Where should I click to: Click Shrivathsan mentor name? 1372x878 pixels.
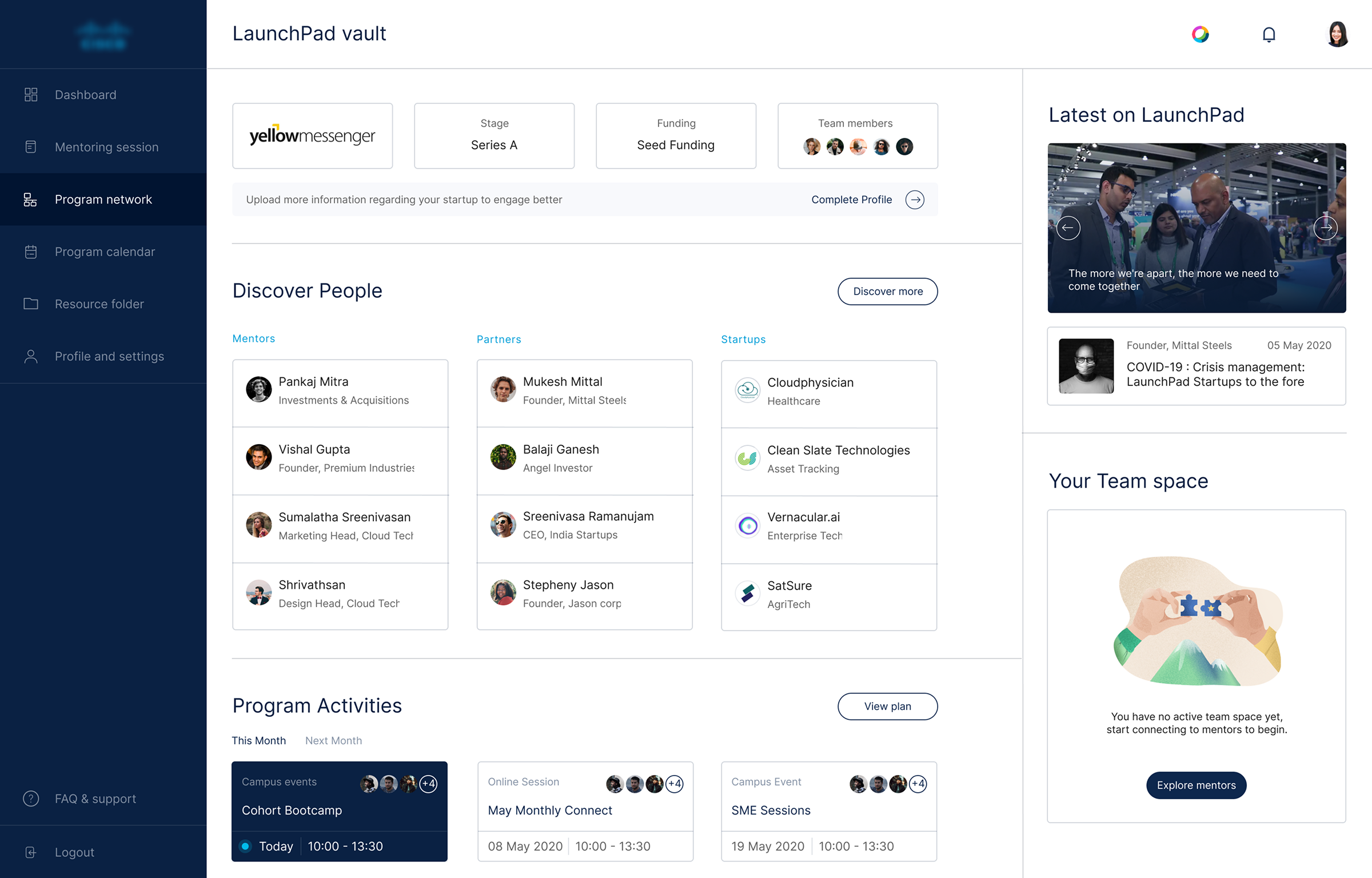click(x=312, y=585)
